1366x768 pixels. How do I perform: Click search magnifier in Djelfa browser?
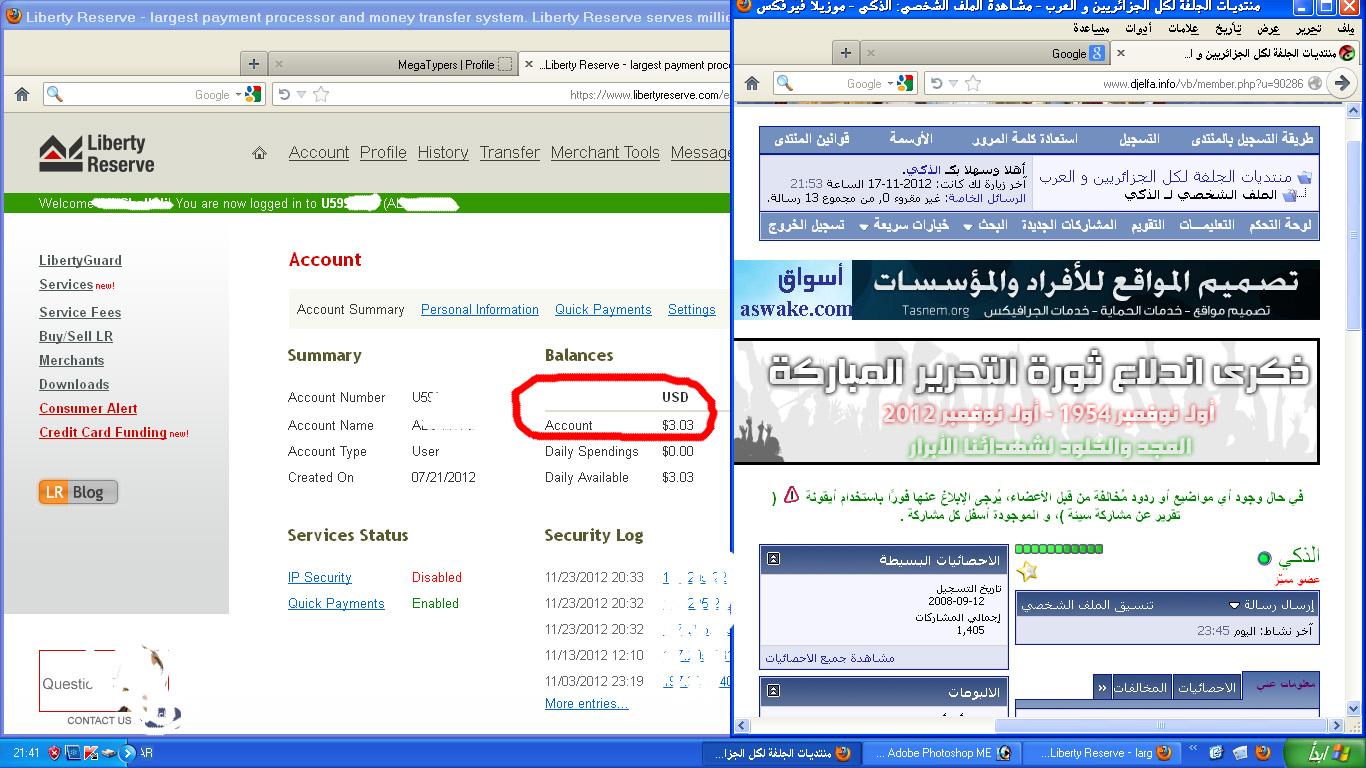[x=785, y=83]
